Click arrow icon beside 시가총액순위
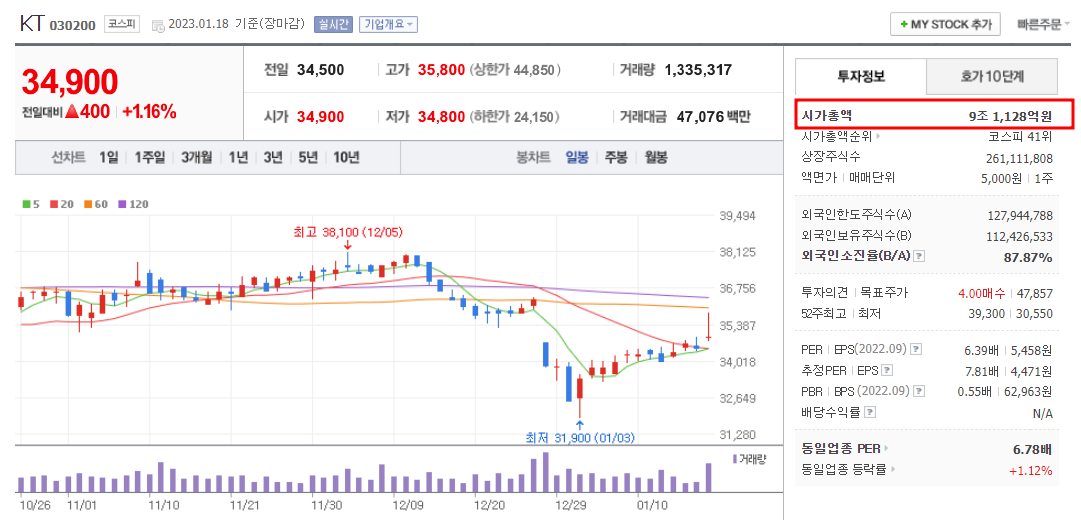 (878, 136)
